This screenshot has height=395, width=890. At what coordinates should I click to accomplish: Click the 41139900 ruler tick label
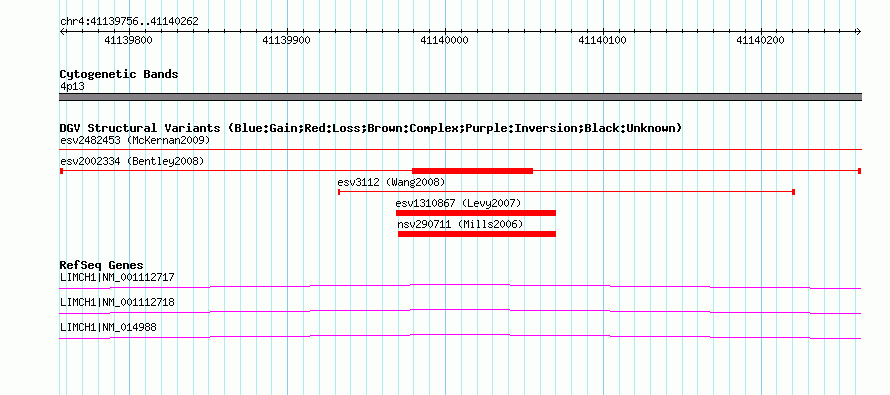(x=287, y=40)
